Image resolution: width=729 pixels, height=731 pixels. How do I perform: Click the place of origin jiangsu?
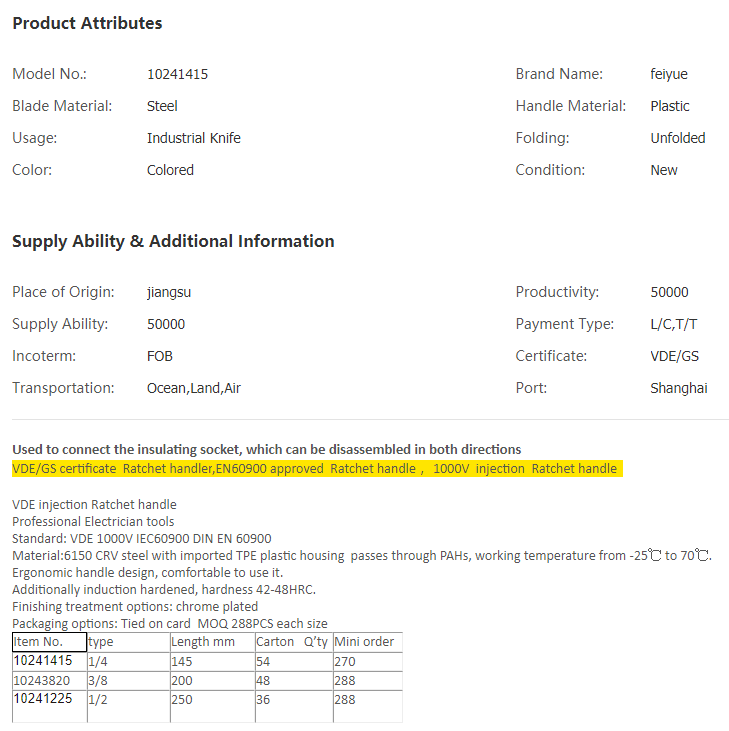point(169,292)
